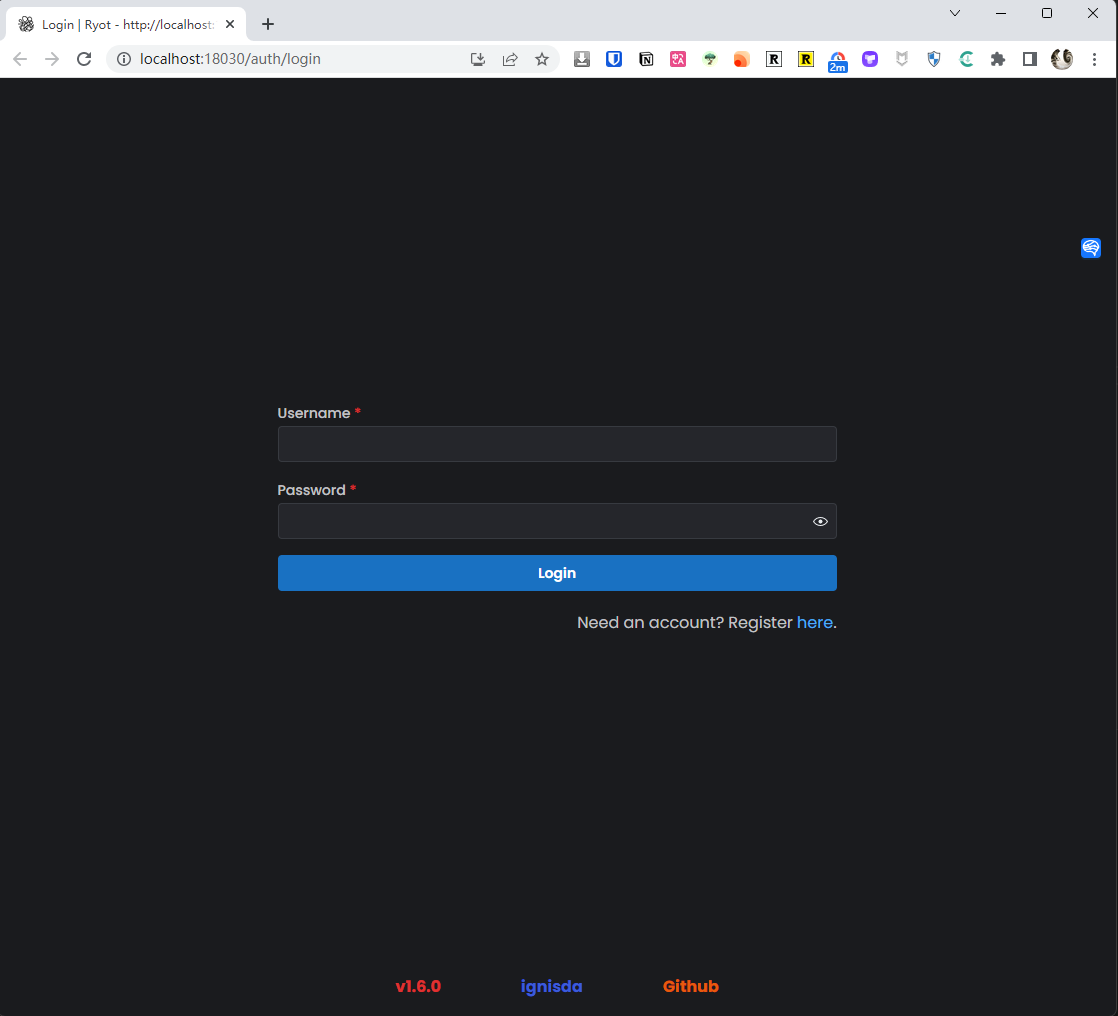The width and height of the screenshot is (1118, 1016).
Task: Expand the tab search chevron
Action: pos(955,13)
